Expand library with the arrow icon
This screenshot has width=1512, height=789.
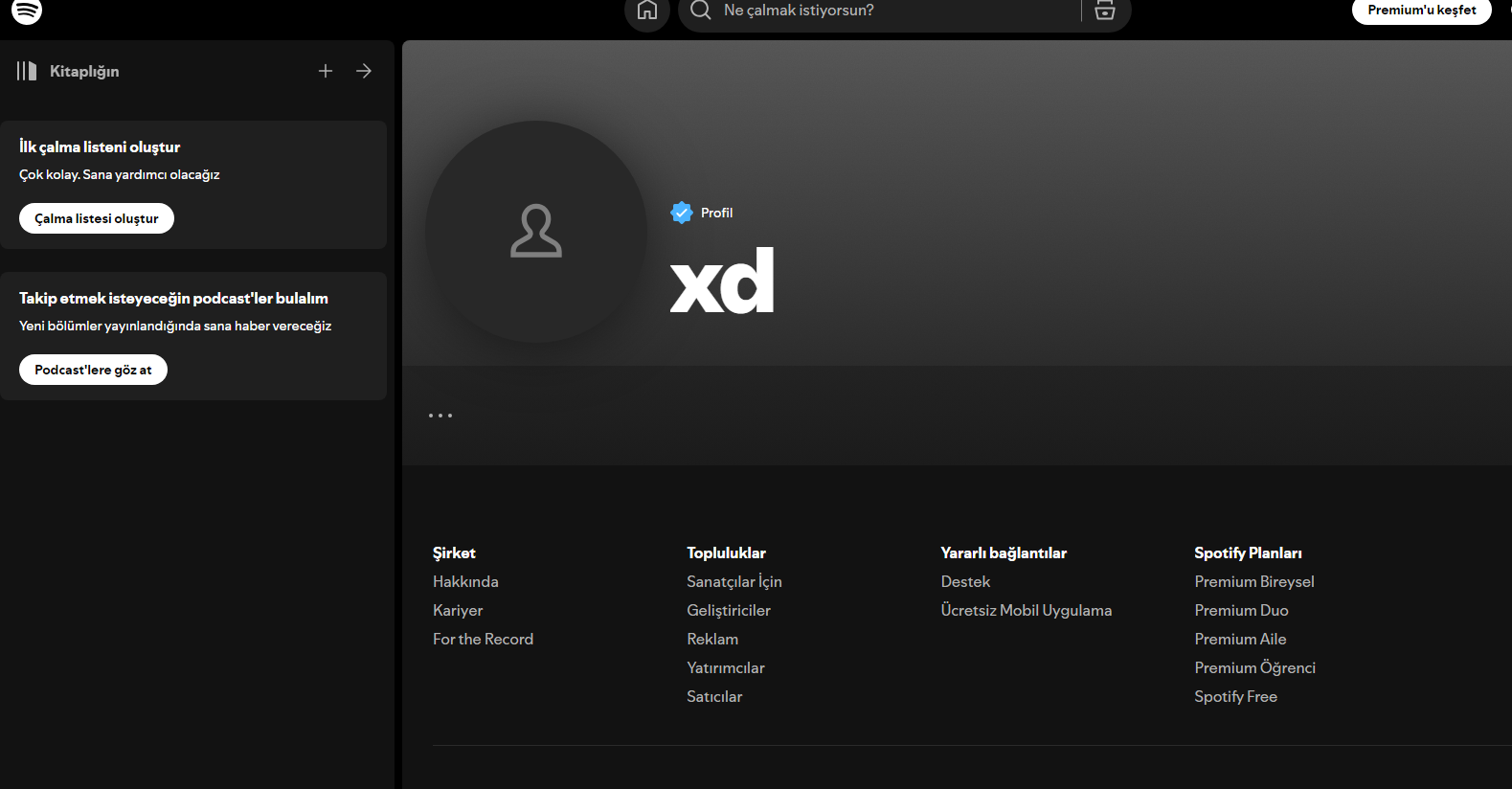[364, 71]
